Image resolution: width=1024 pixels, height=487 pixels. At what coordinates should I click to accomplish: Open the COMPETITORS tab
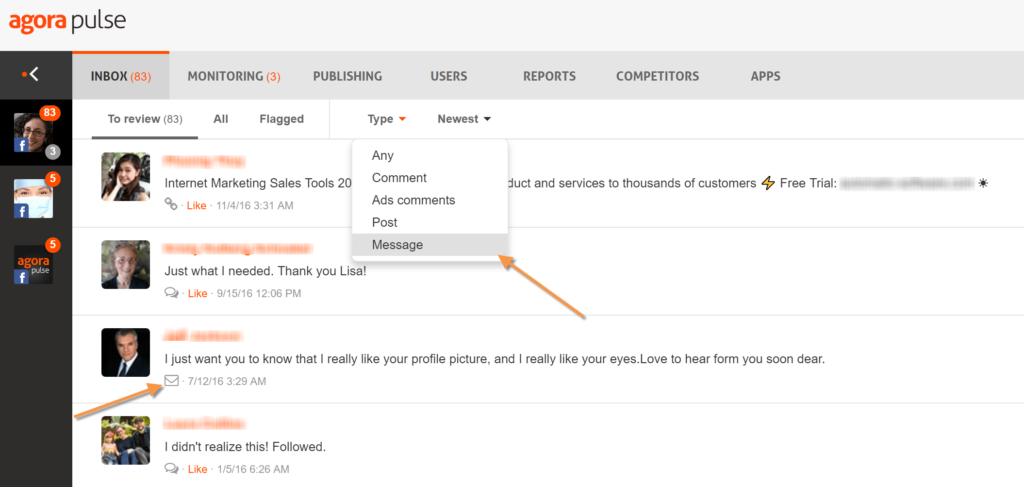point(657,76)
